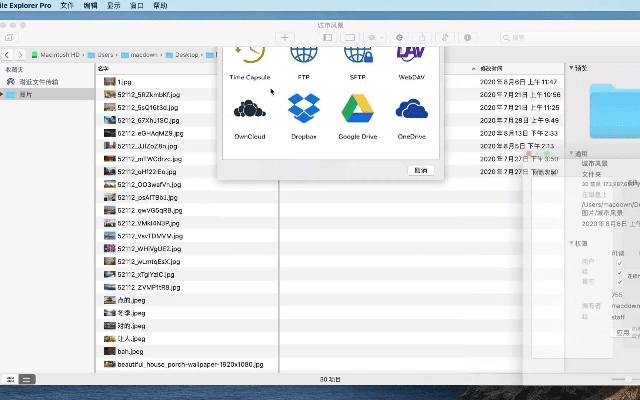640x400 pixels.
Task: Pick the OwnCloud connection type
Action: (249, 110)
